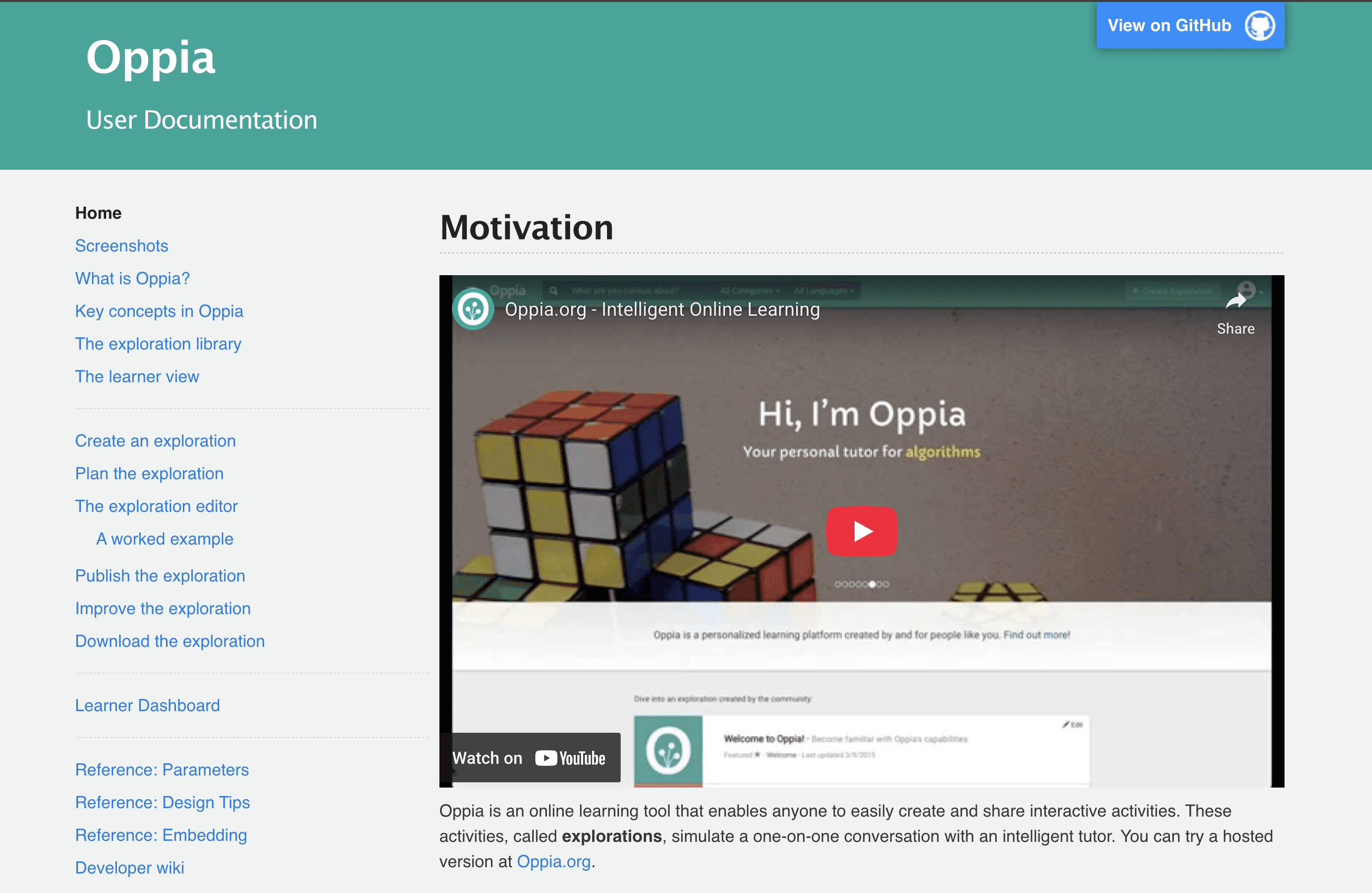1372x893 pixels.
Task: Click the video Share arrow icon
Action: click(1236, 301)
